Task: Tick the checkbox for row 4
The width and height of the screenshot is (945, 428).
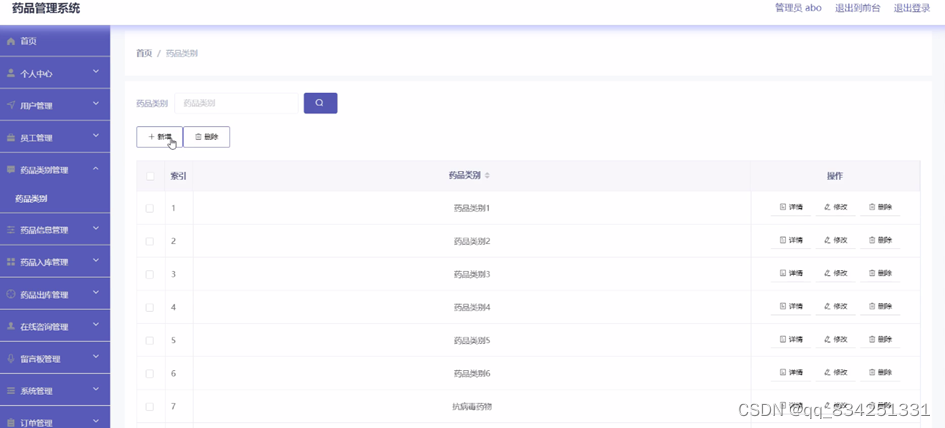Action: [x=150, y=307]
